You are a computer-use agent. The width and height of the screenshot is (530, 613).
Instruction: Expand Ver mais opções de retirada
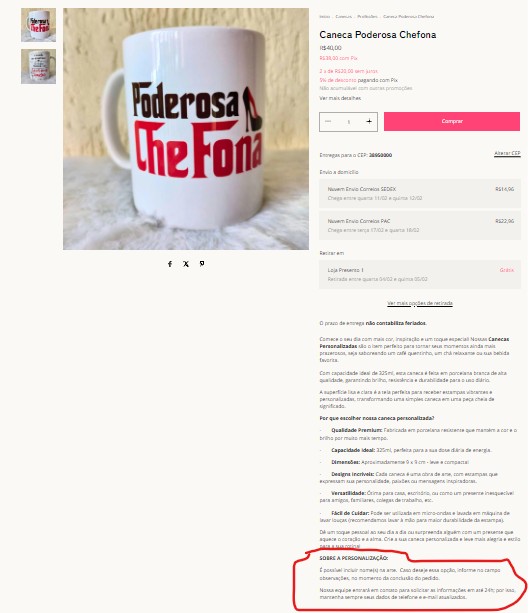click(x=420, y=303)
